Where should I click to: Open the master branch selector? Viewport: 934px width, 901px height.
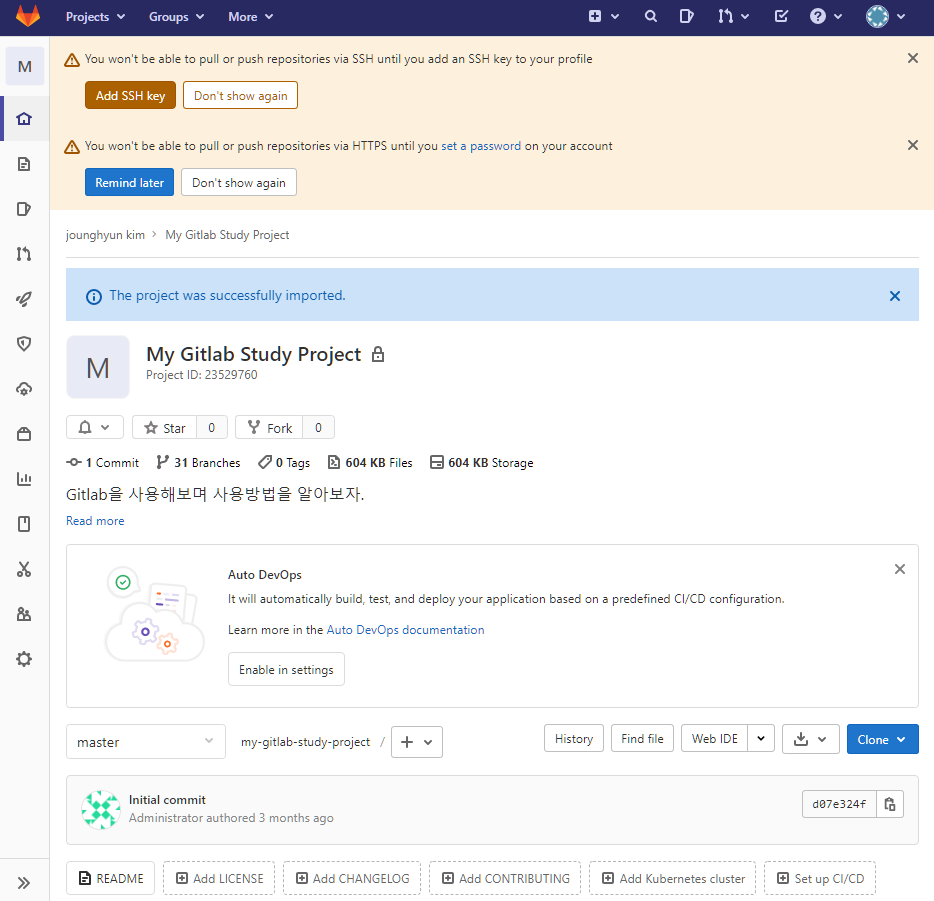[146, 741]
